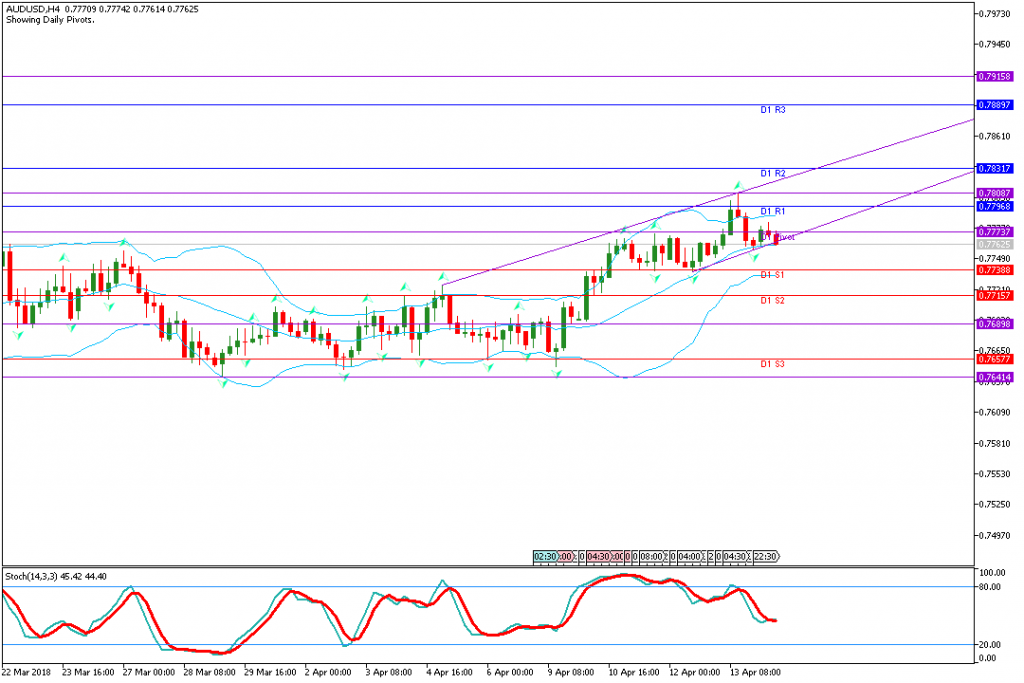Viewport: 1024px width, 683px height.
Task: Click the D1 S3 support label
Action: pyautogui.click(x=772, y=365)
